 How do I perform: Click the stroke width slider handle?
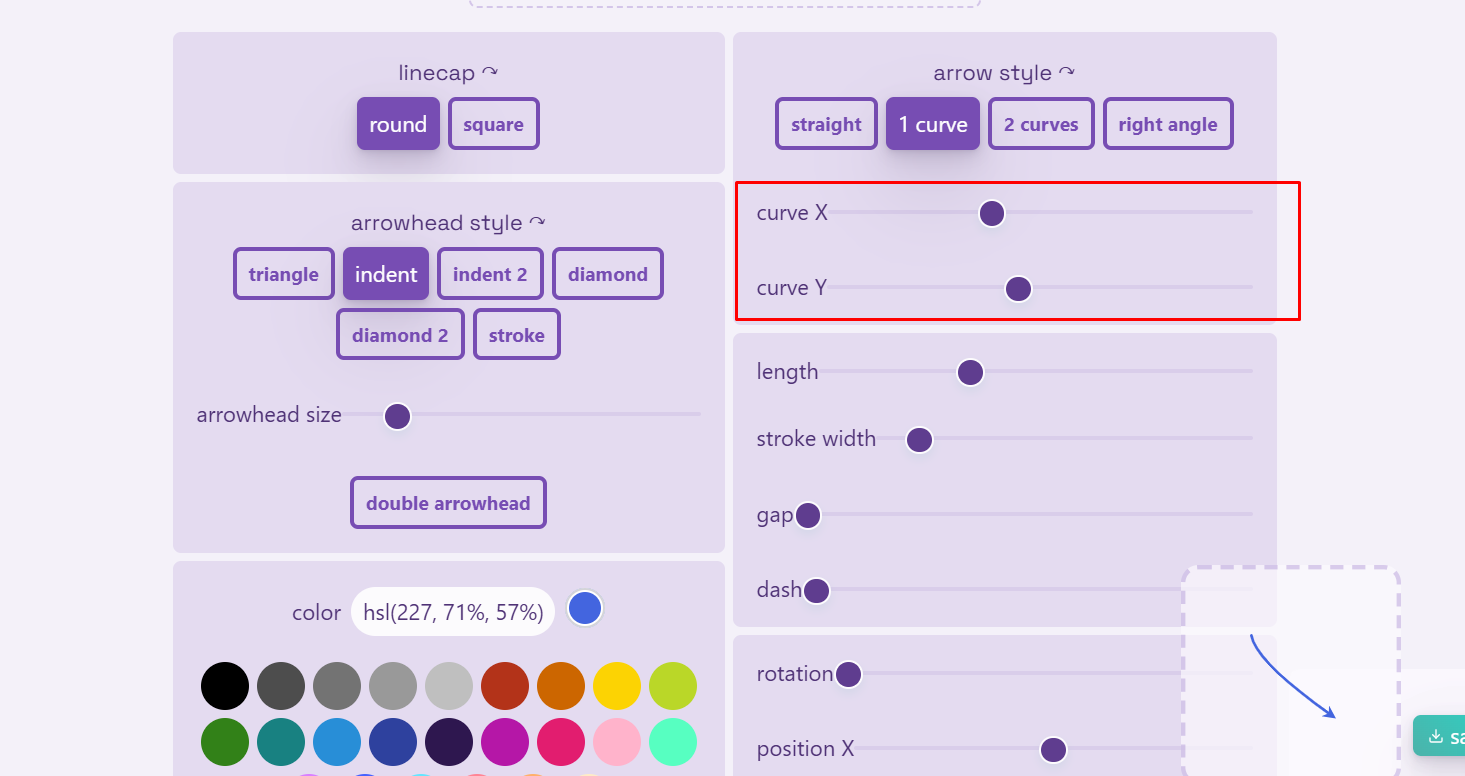(x=919, y=440)
